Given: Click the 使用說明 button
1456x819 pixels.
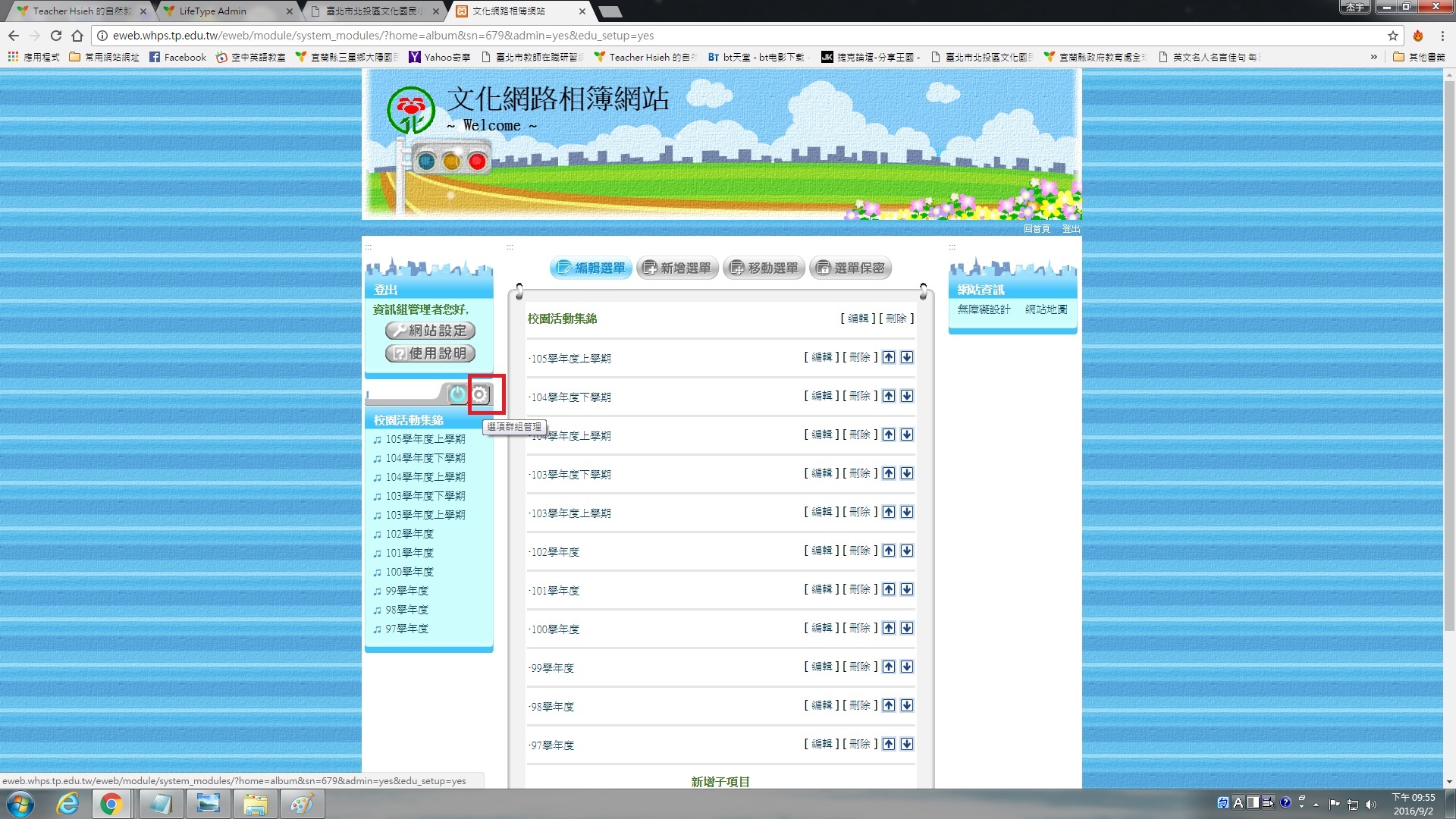Looking at the screenshot, I should (x=430, y=353).
